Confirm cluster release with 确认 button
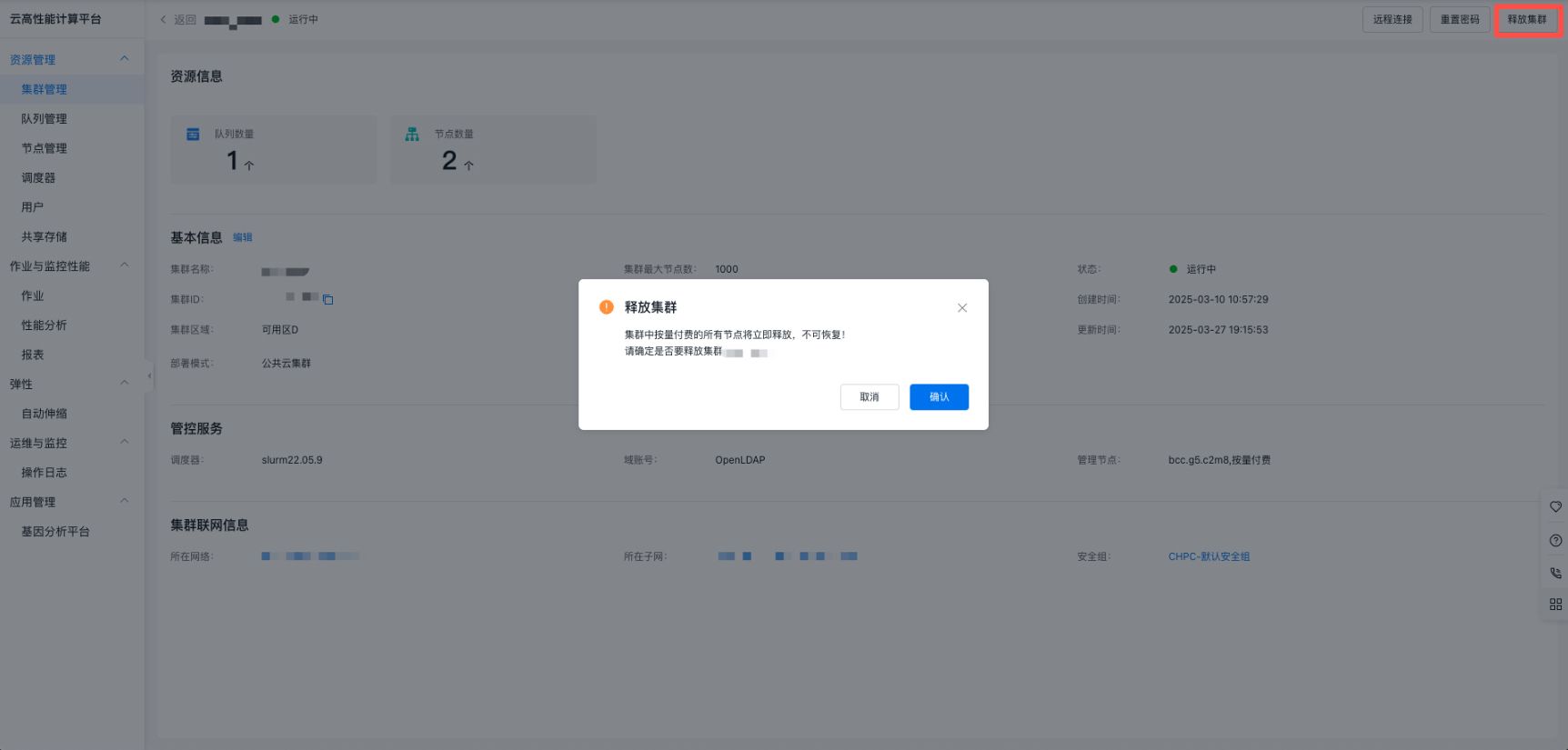 coord(939,397)
